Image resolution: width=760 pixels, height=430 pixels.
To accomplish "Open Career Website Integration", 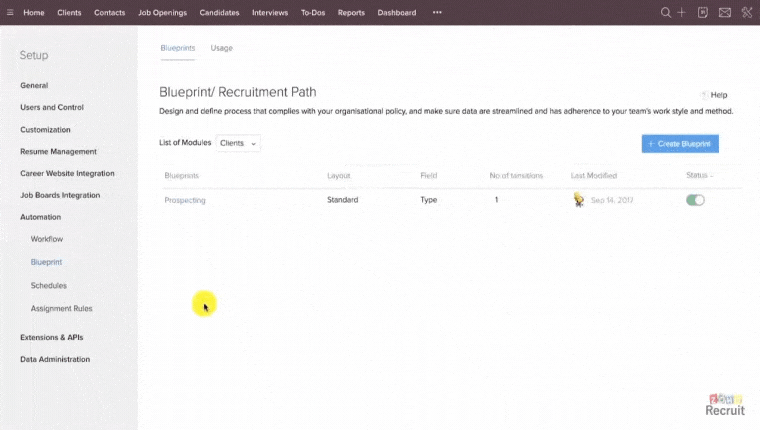I will (x=67, y=173).
